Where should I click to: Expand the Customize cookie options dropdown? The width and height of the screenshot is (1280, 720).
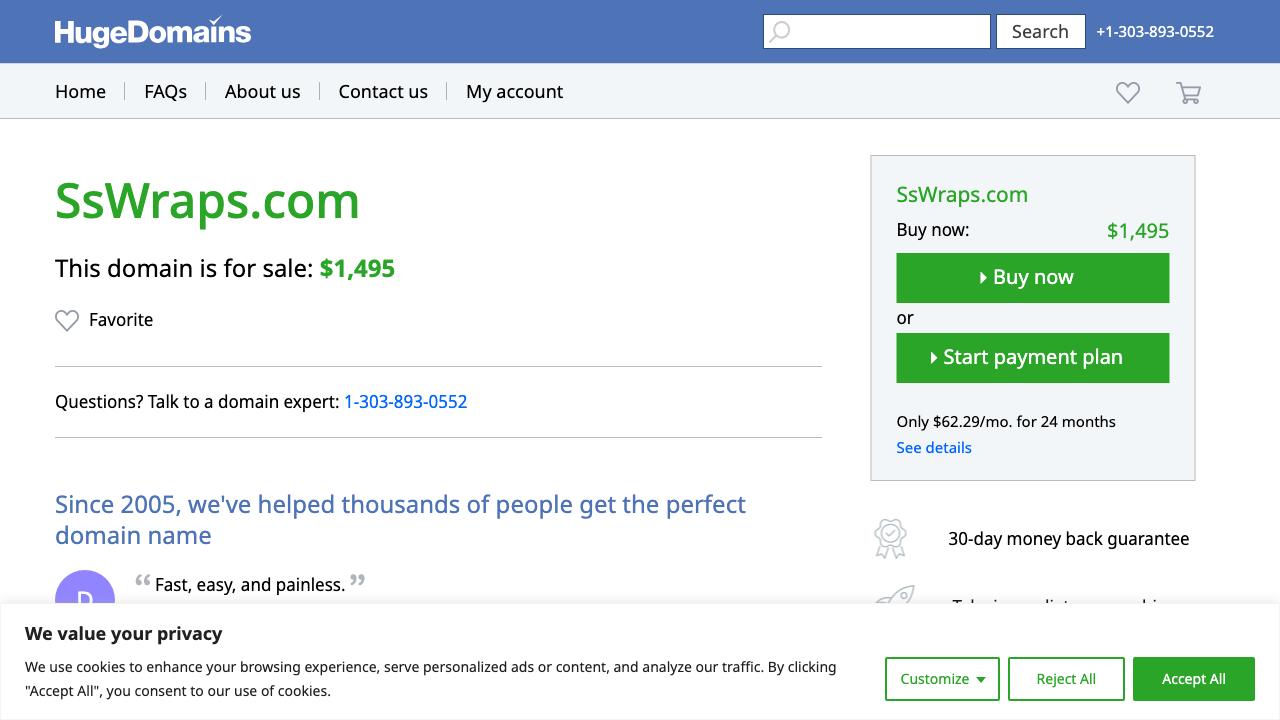[x=942, y=679]
